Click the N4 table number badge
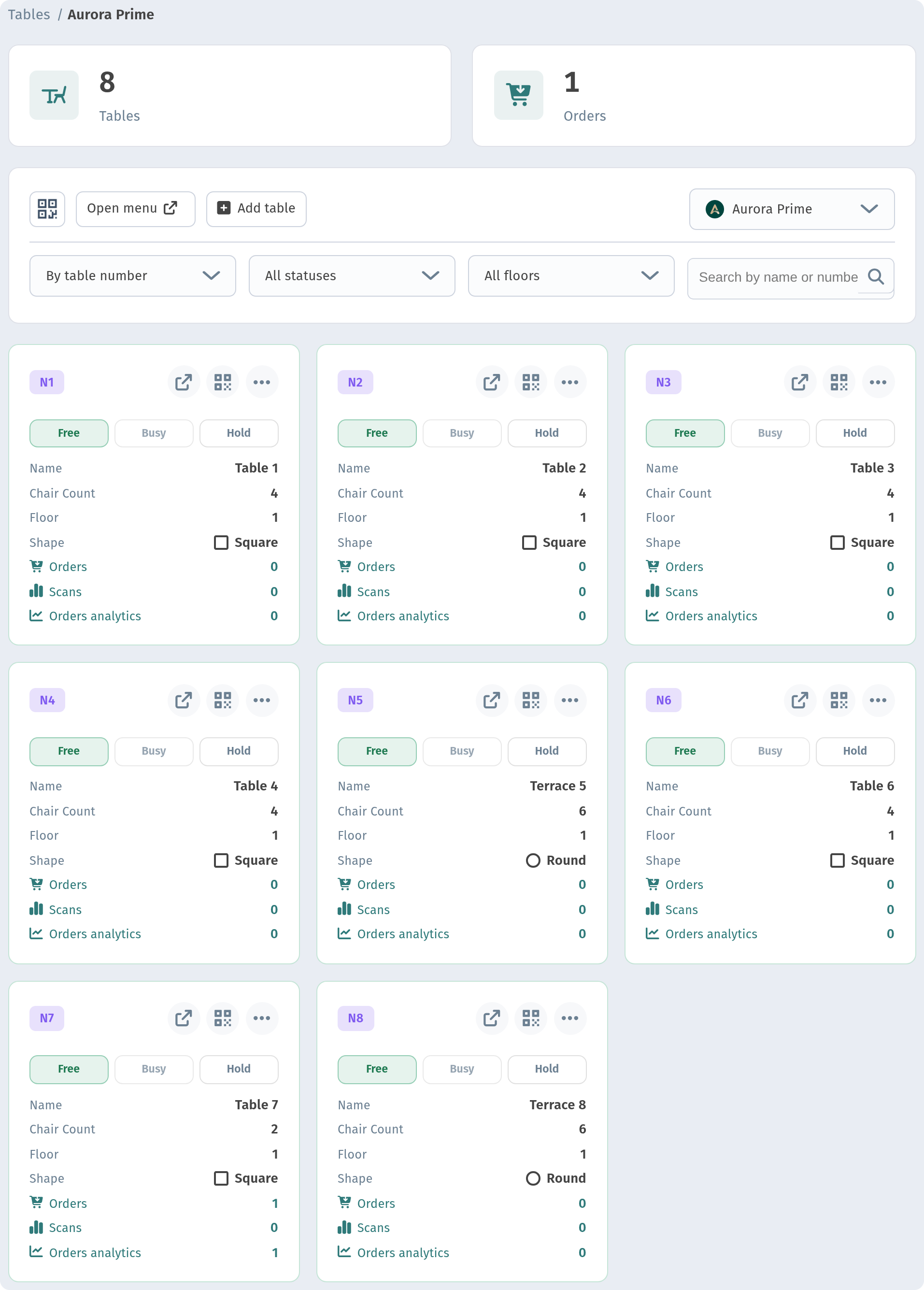Image resolution: width=924 pixels, height=1290 pixels. tap(47, 700)
